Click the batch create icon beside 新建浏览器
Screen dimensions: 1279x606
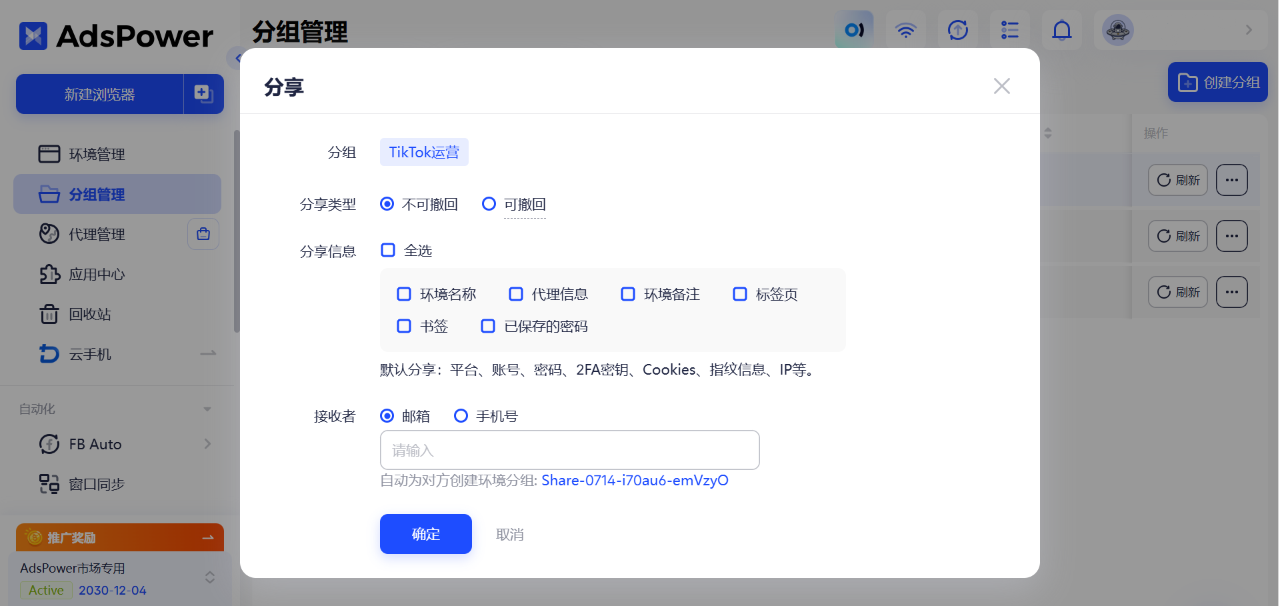coord(204,94)
